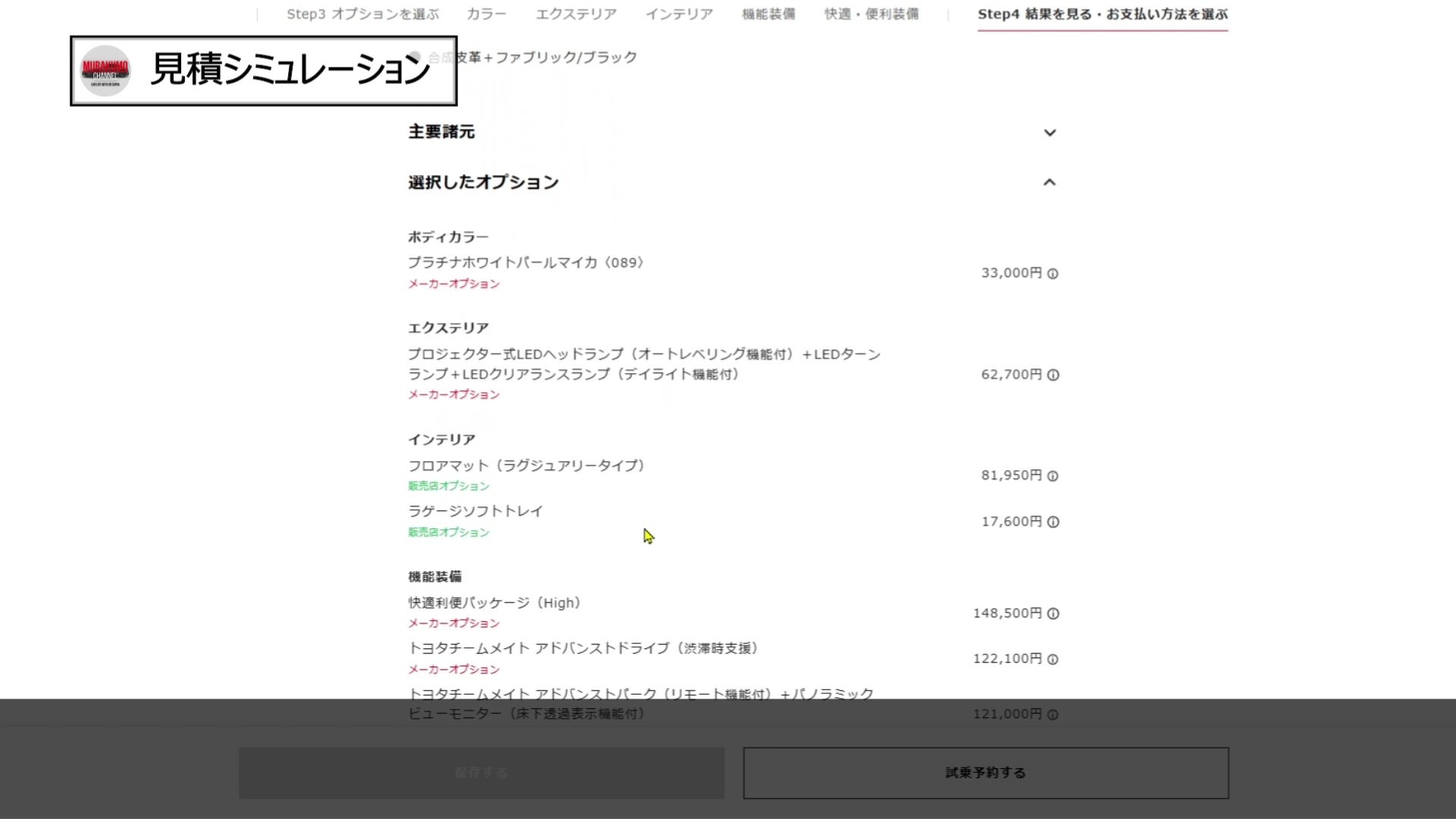Expand the 主要諸元 section chevron
The image size is (1456, 819).
[1050, 133]
